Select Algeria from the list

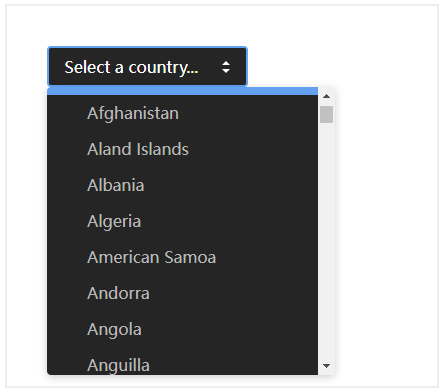[182, 221]
